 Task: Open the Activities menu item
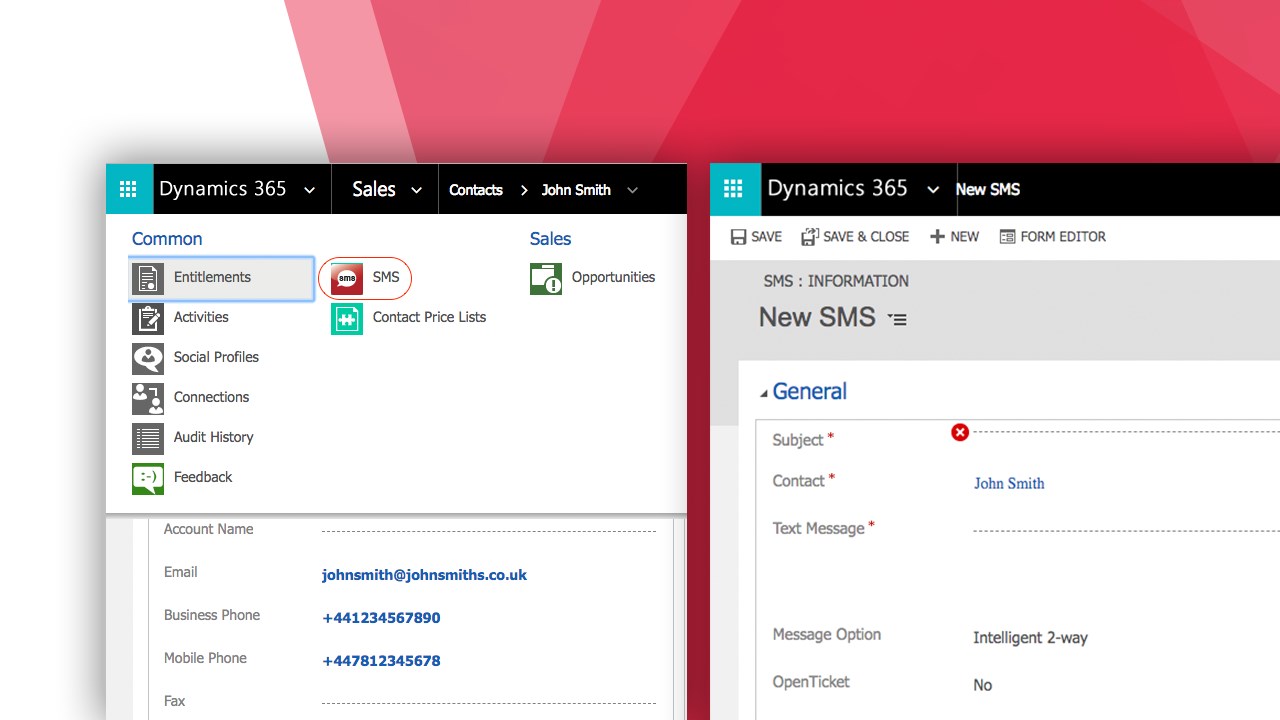click(x=201, y=317)
